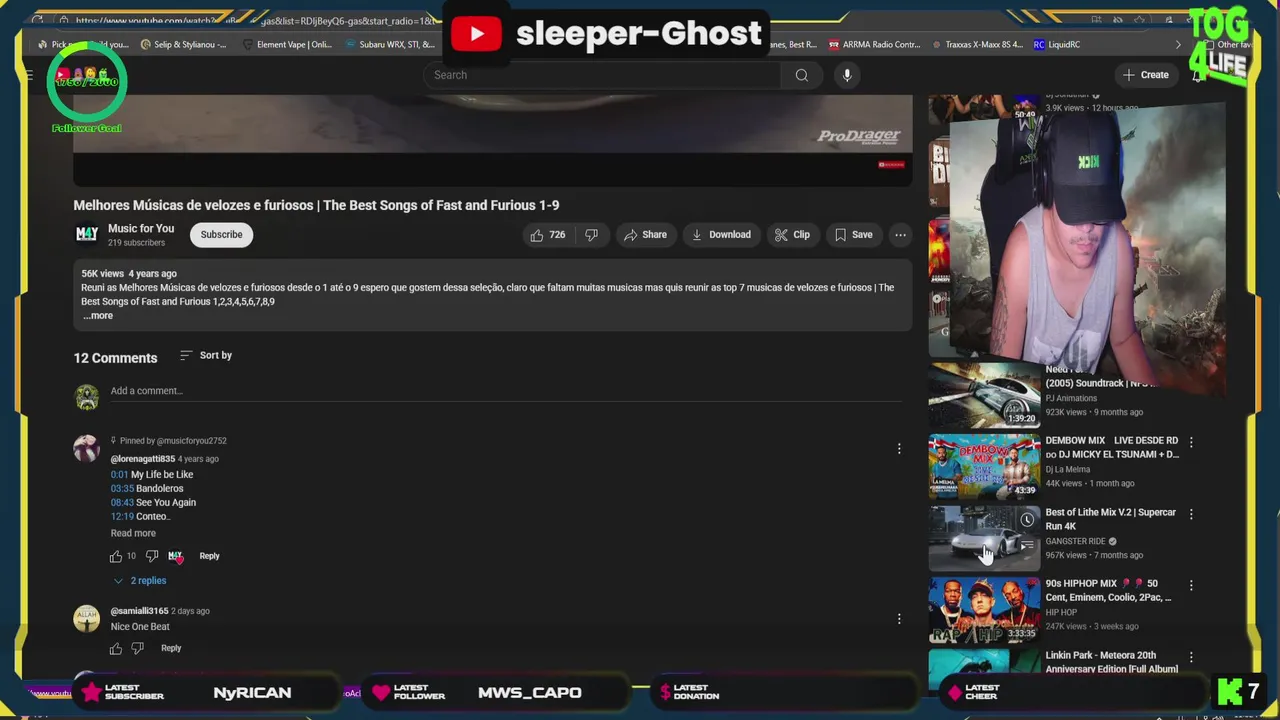Dislike samialli3165's comment
The image size is (1280, 720).
click(138, 648)
